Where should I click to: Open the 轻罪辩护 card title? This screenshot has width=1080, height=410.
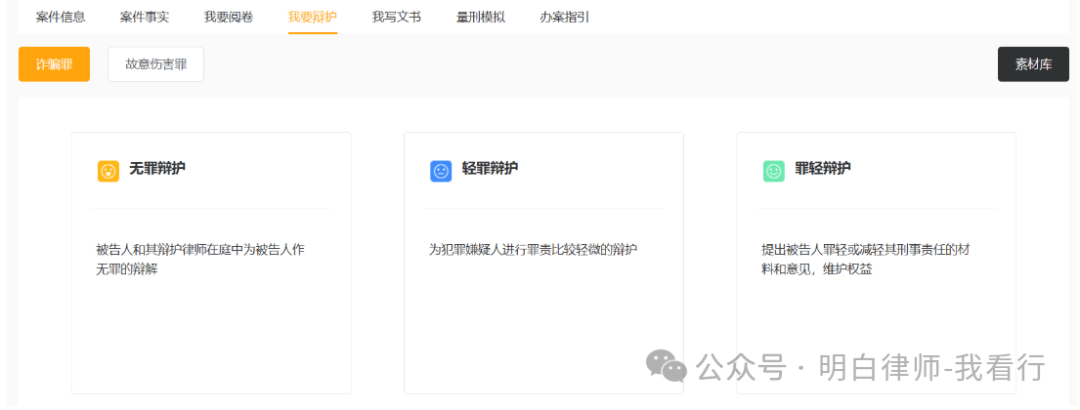pyautogui.click(x=490, y=168)
